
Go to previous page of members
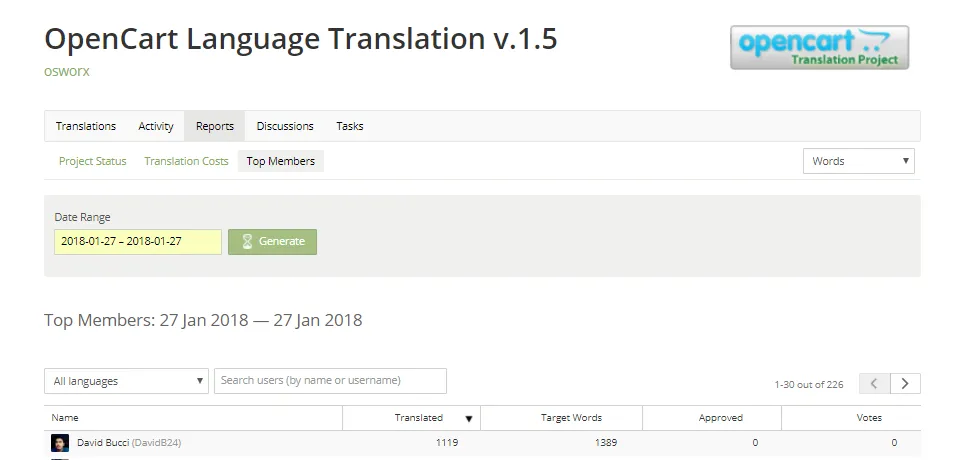[874, 384]
